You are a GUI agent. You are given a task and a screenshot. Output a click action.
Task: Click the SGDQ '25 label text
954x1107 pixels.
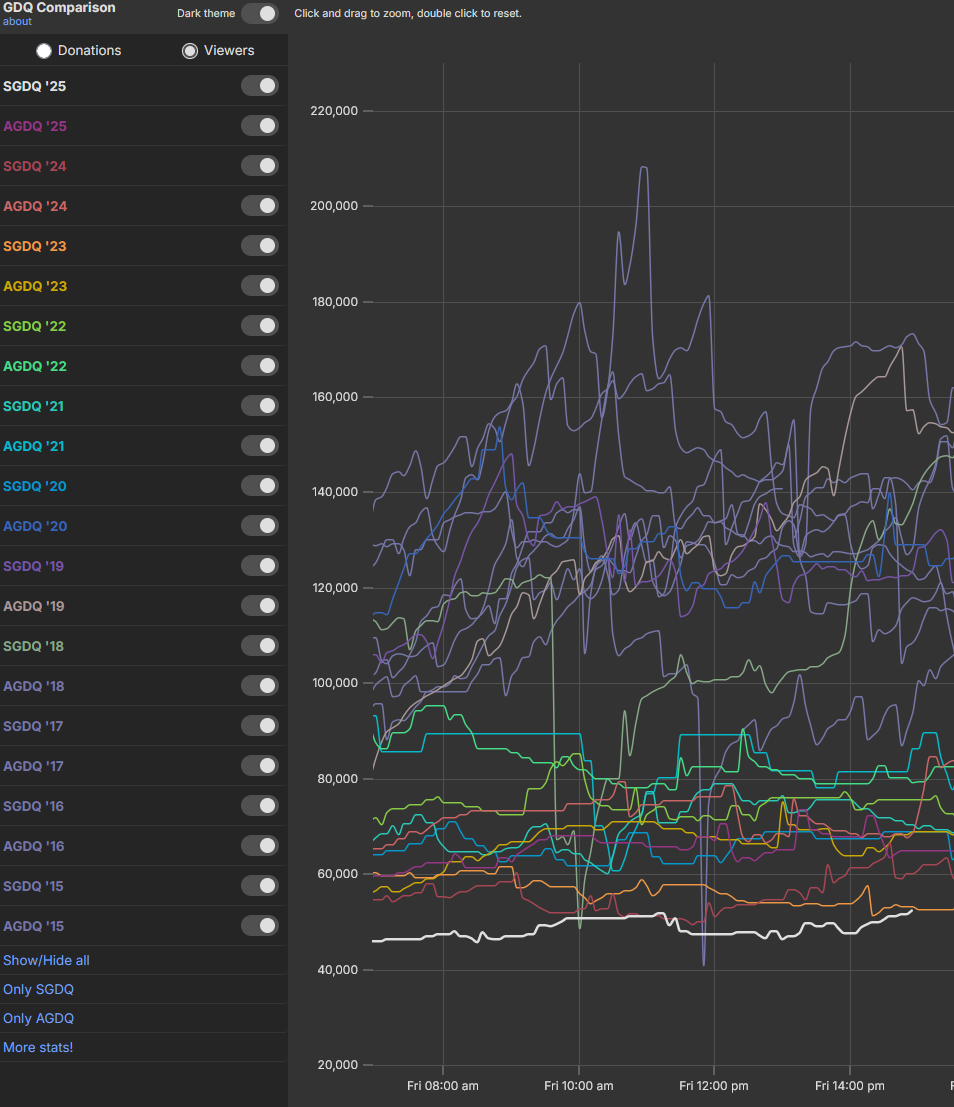click(35, 86)
